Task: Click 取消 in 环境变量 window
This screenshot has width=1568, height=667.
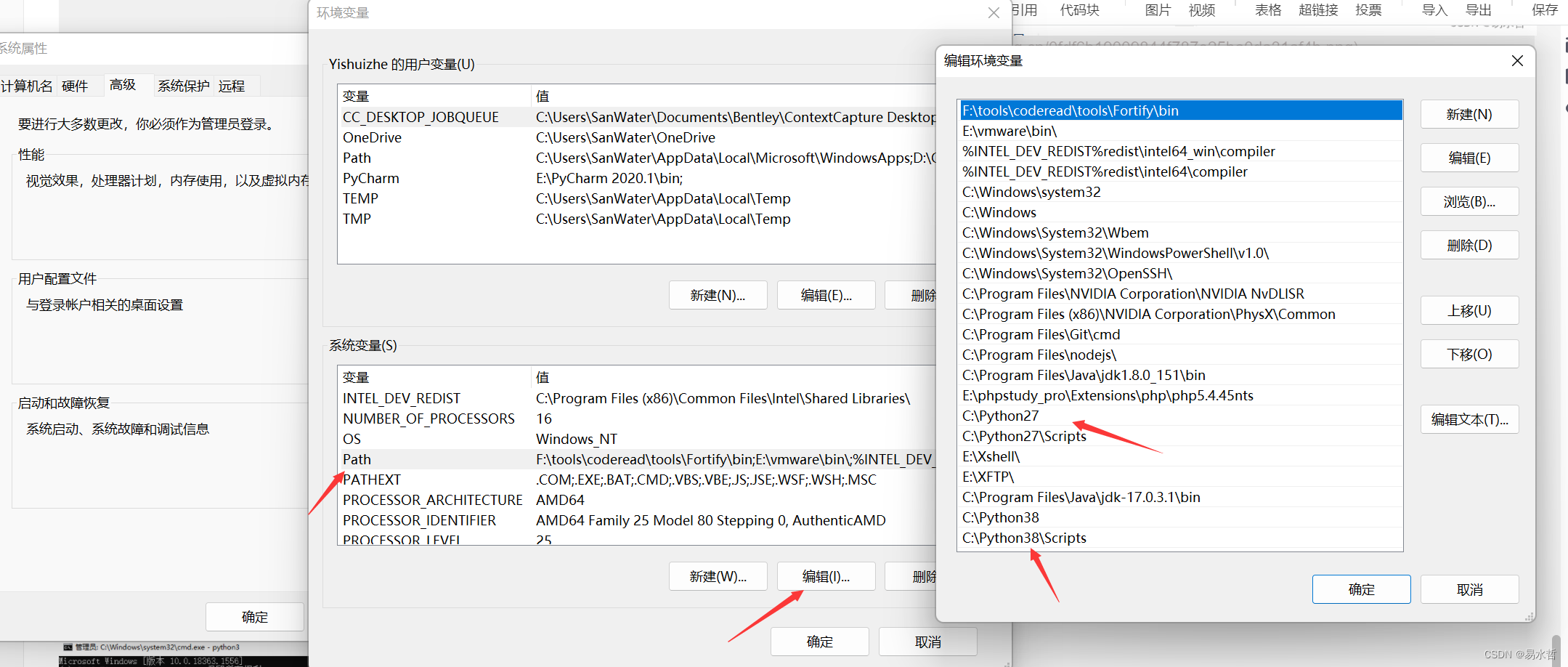Action: pos(927,642)
